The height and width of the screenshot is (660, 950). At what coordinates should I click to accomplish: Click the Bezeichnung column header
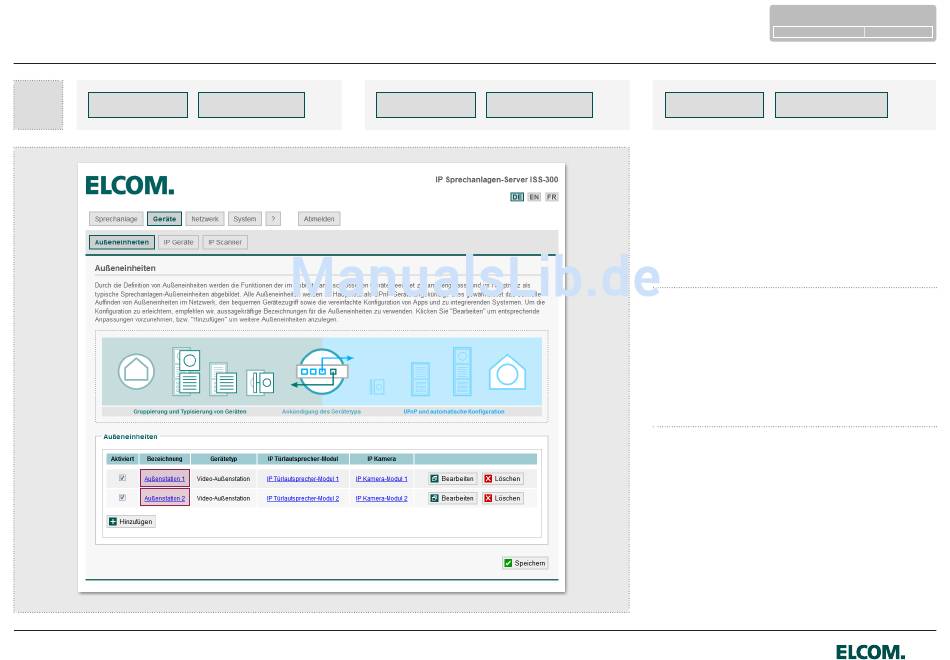(x=164, y=459)
